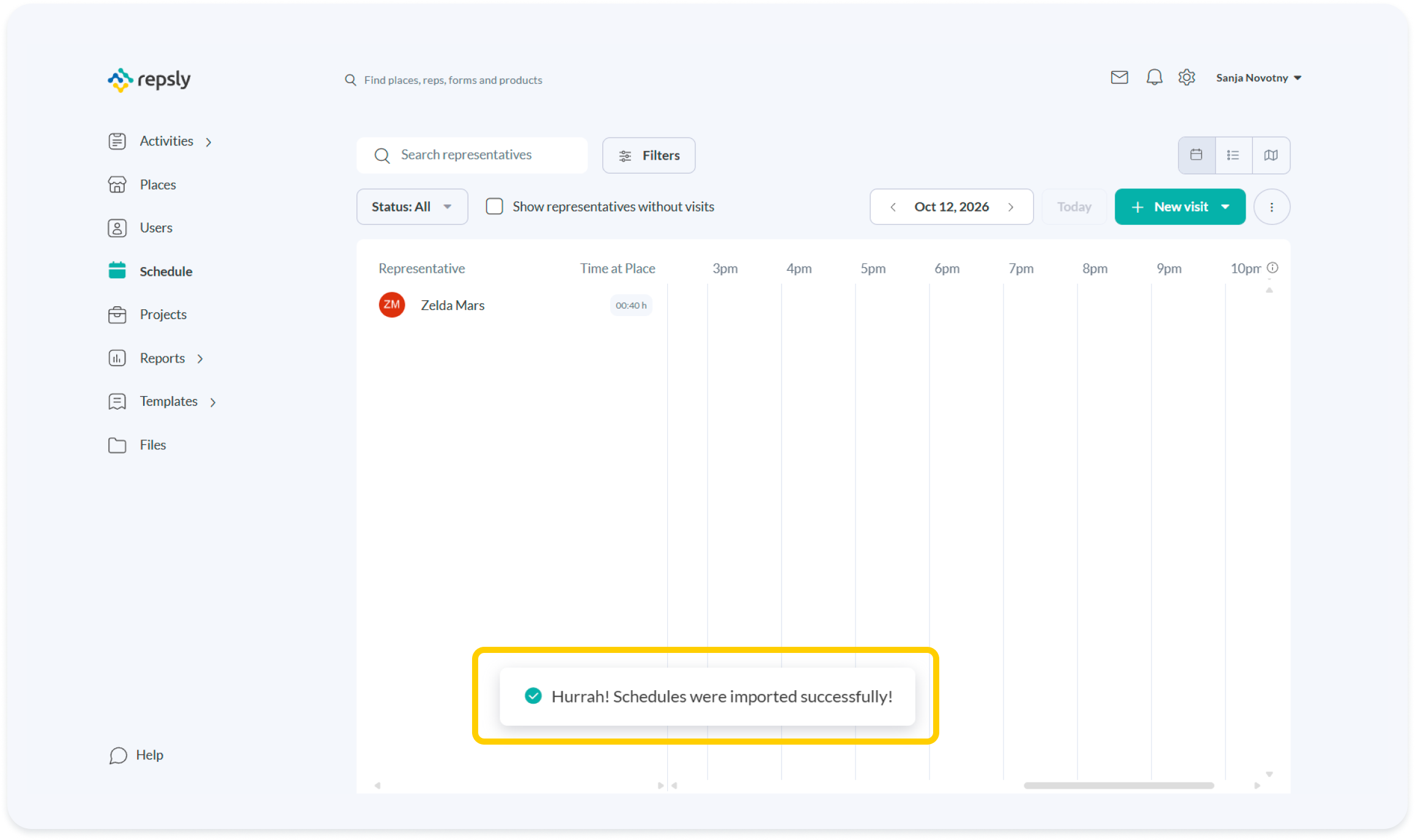The width and height of the screenshot is (1415, 840).
Task: Switch to list view
Action: tap(1233, 155)
